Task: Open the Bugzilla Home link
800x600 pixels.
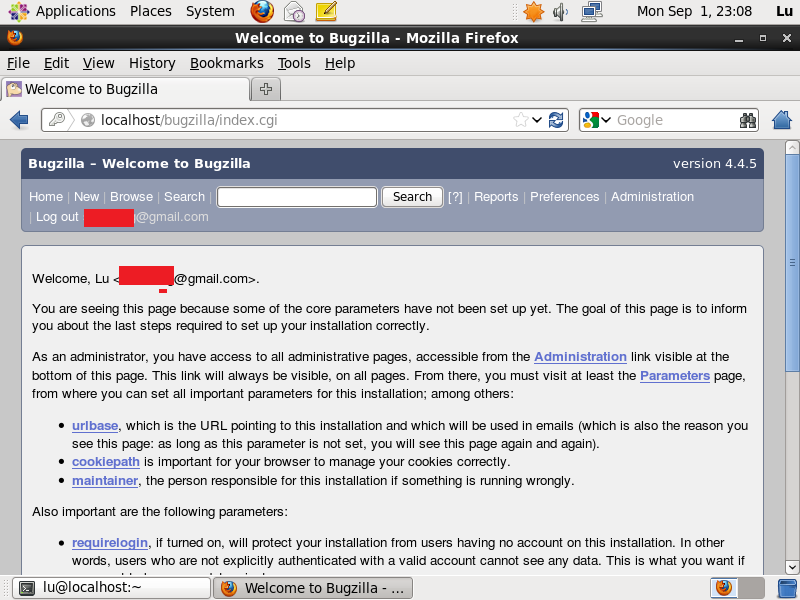Action: (46, 197)
